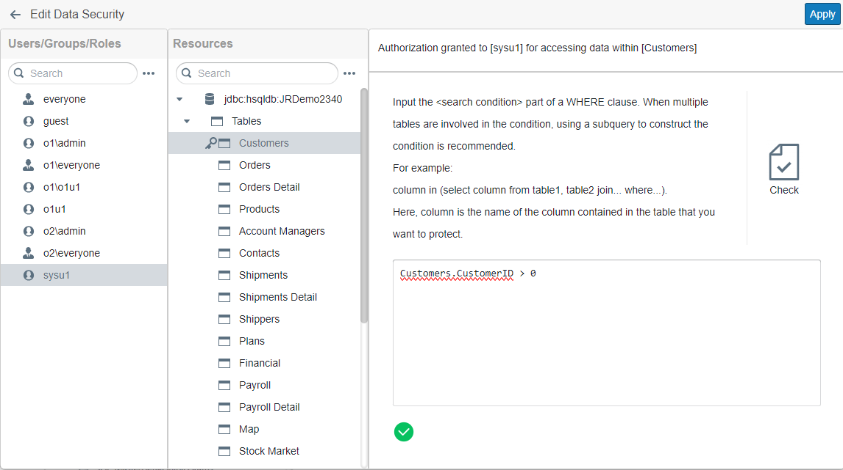Select the o2\everyone group

pos(72,253)
